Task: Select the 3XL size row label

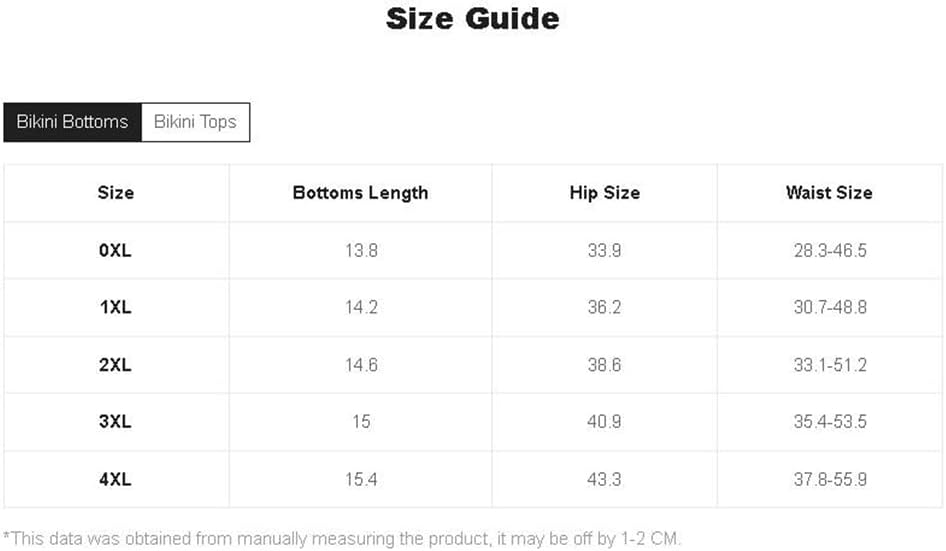Action: point(116,422)
